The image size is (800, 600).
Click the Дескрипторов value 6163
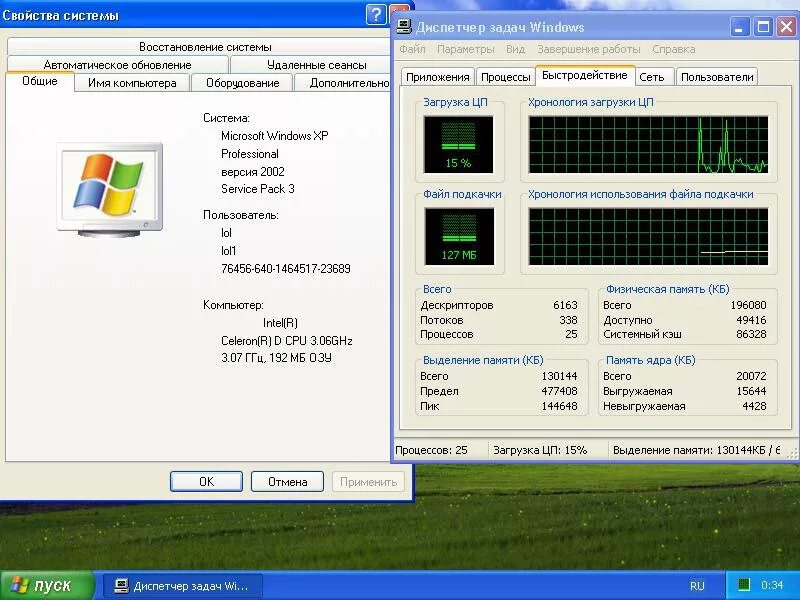pos(565,305)
